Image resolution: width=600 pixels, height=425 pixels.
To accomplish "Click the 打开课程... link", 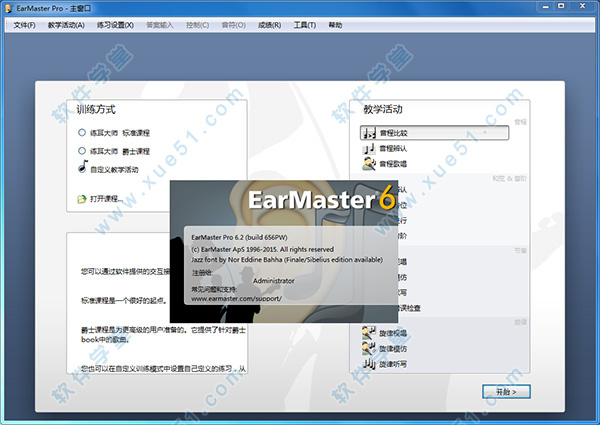I will click(106, 199).
